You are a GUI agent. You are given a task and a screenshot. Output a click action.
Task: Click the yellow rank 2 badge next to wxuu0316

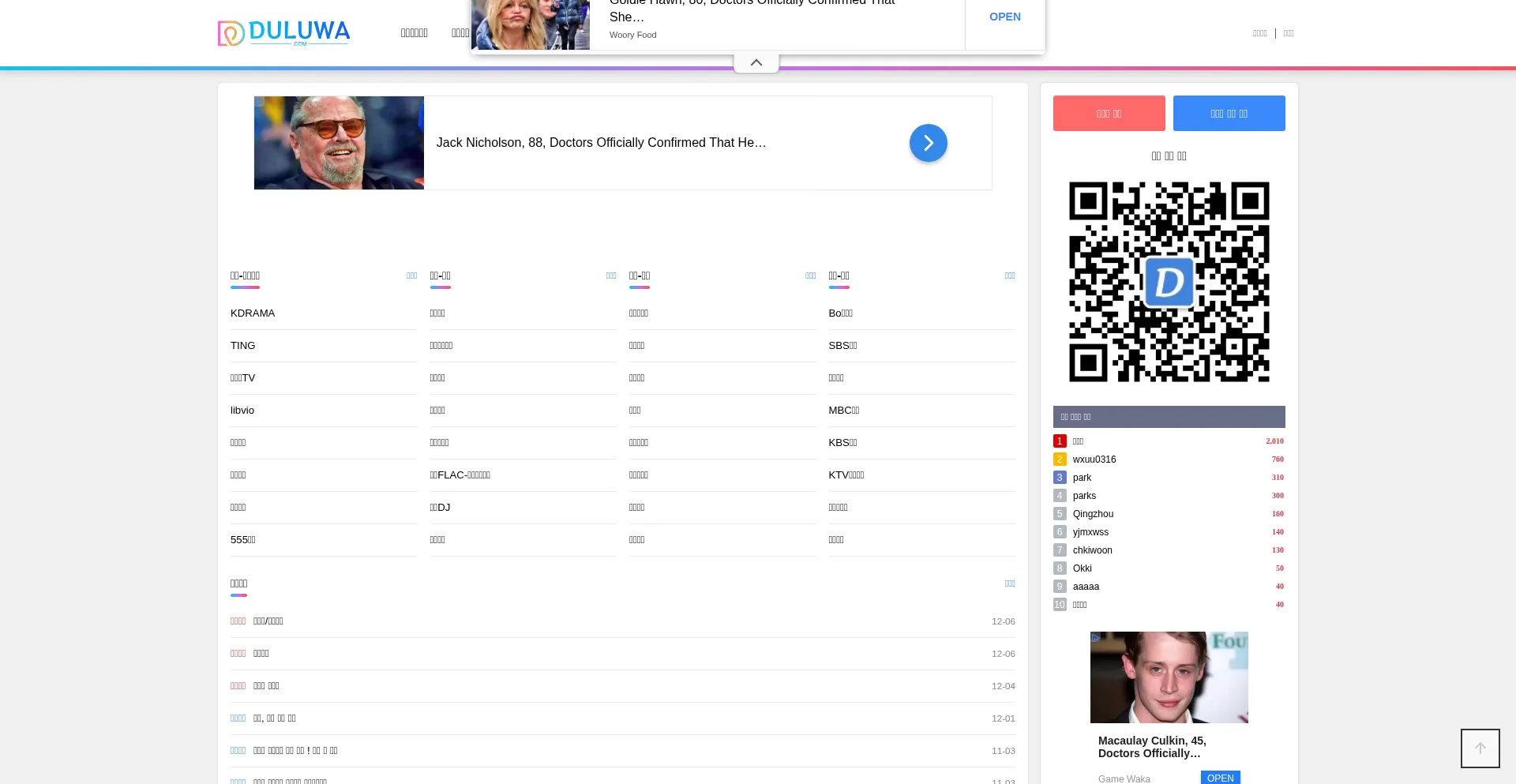pos(1060,459)
